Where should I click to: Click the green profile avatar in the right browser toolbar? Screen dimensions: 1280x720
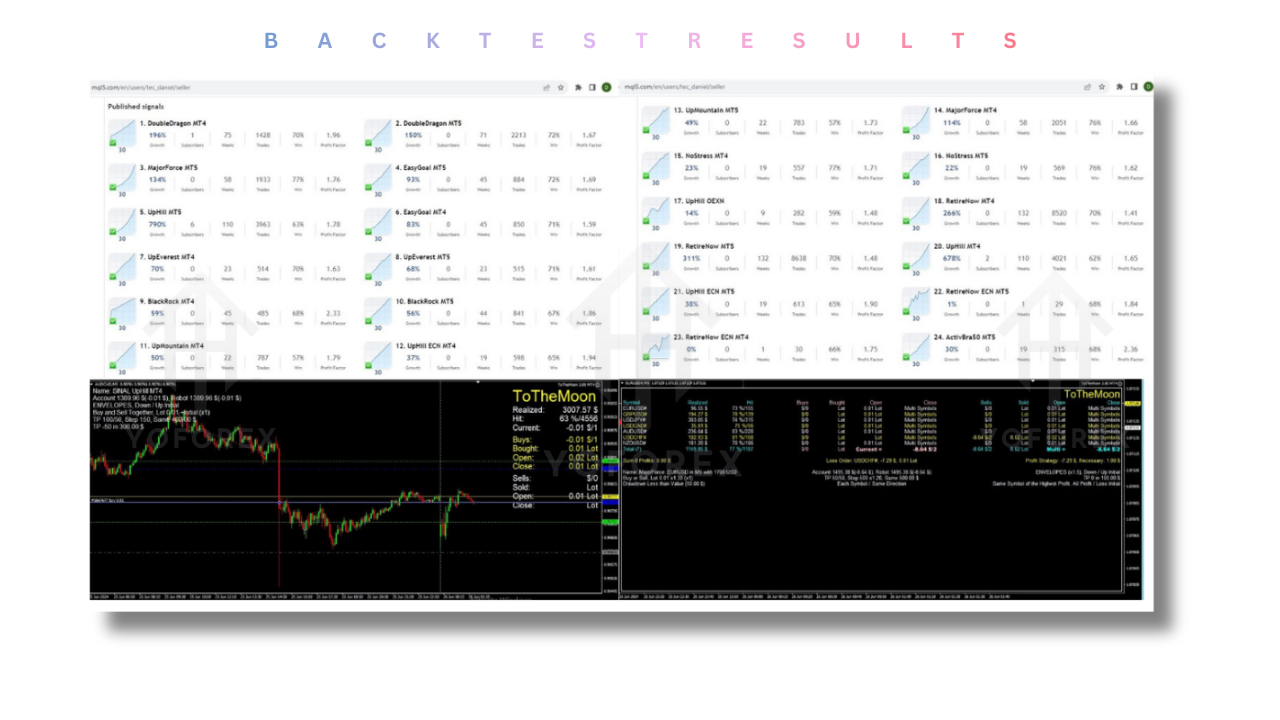1148,87
